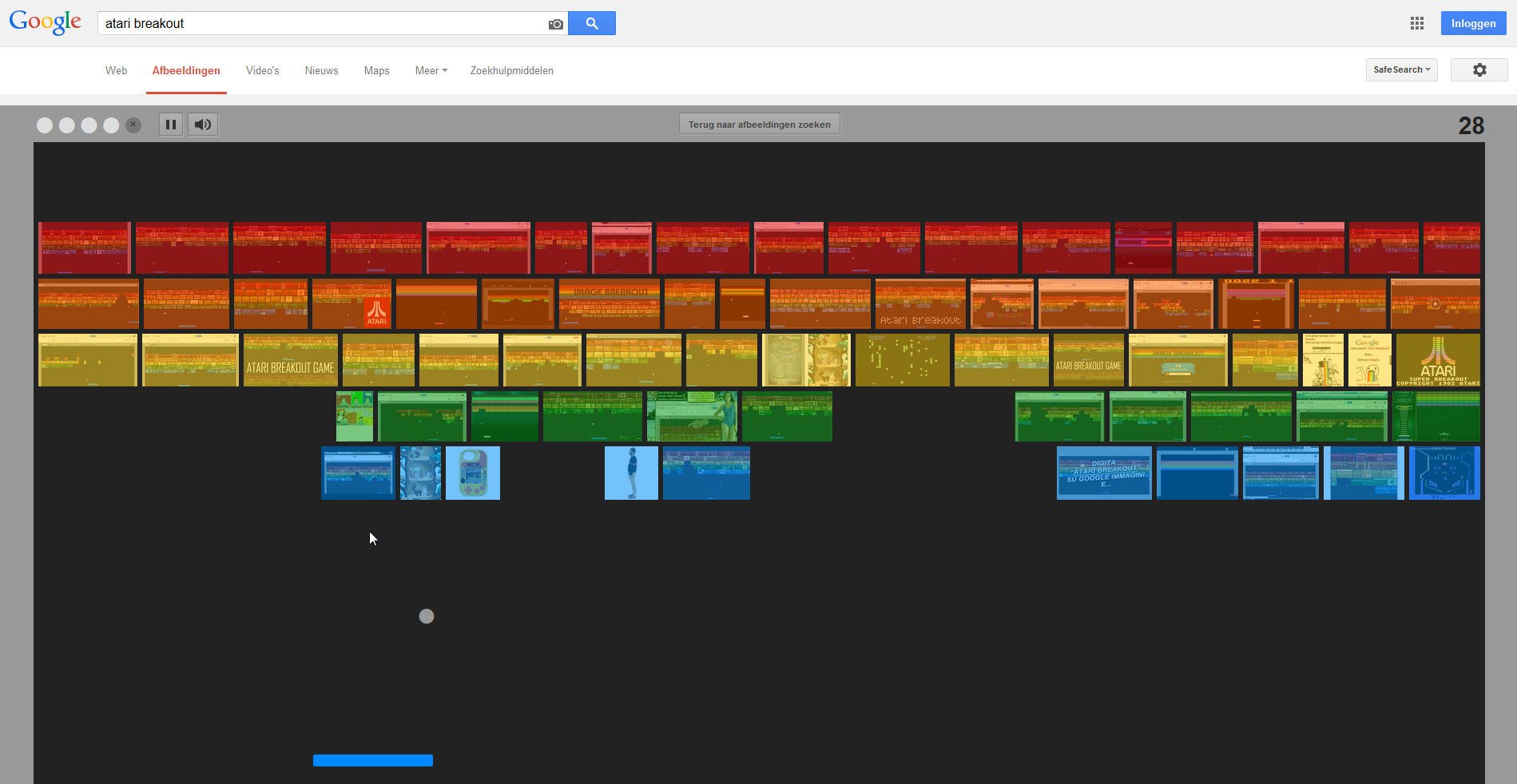
Task: Open the Nieuws section
Action: coord(321,70)
